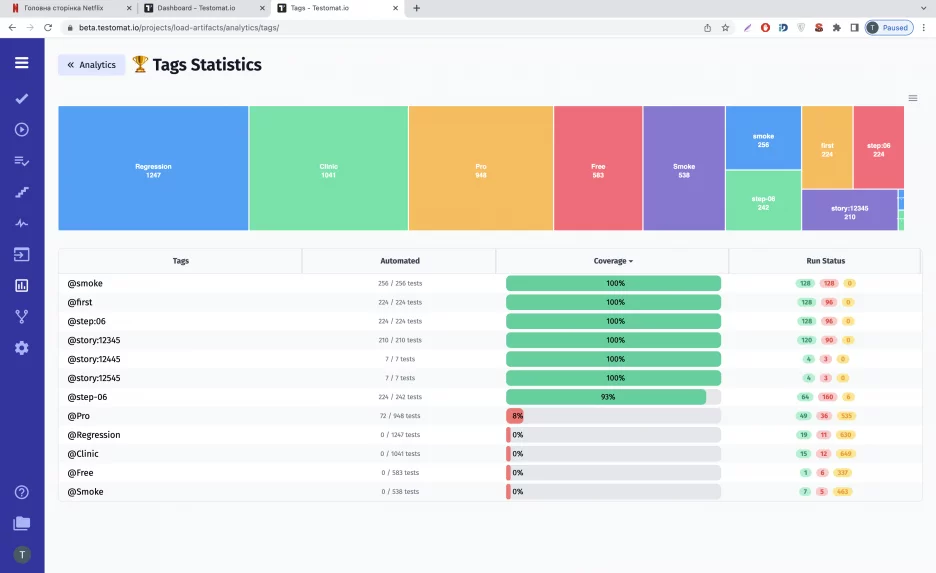Click the blue Regression treemap block
Image resolution: width=936 pixels, height=573 pixels.
153,169
